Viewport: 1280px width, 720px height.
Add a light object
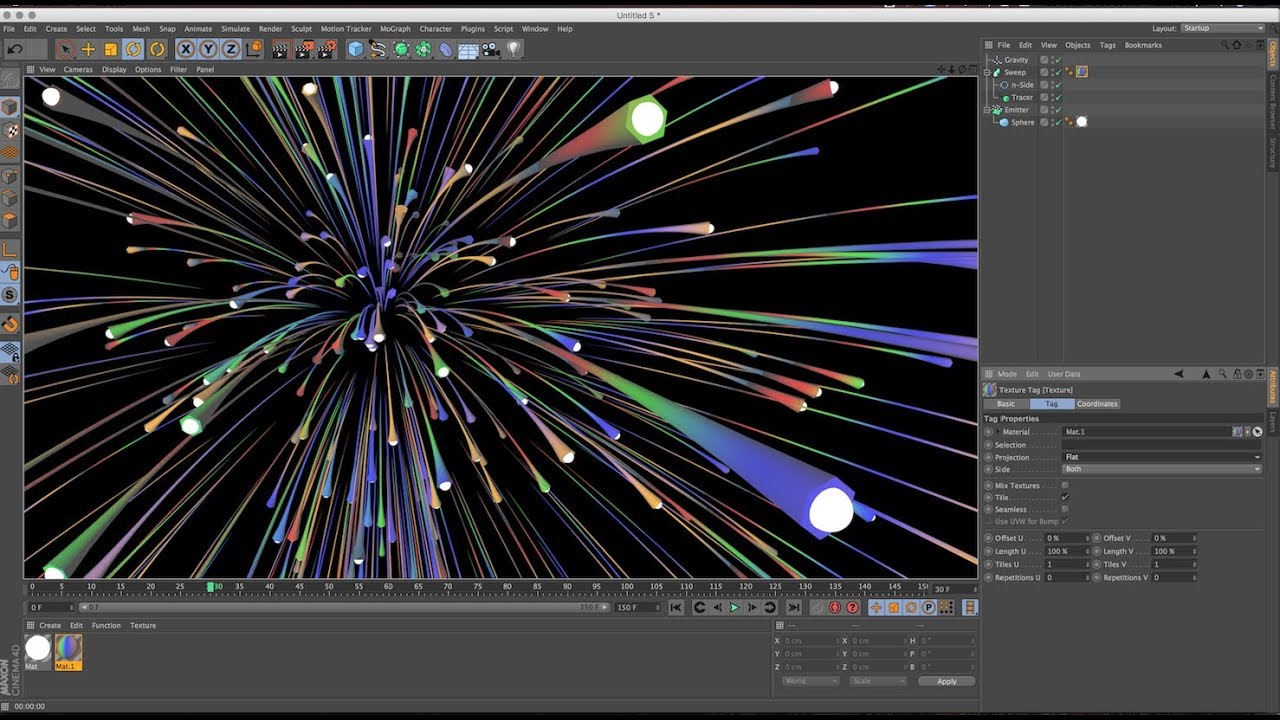point(514,49)
